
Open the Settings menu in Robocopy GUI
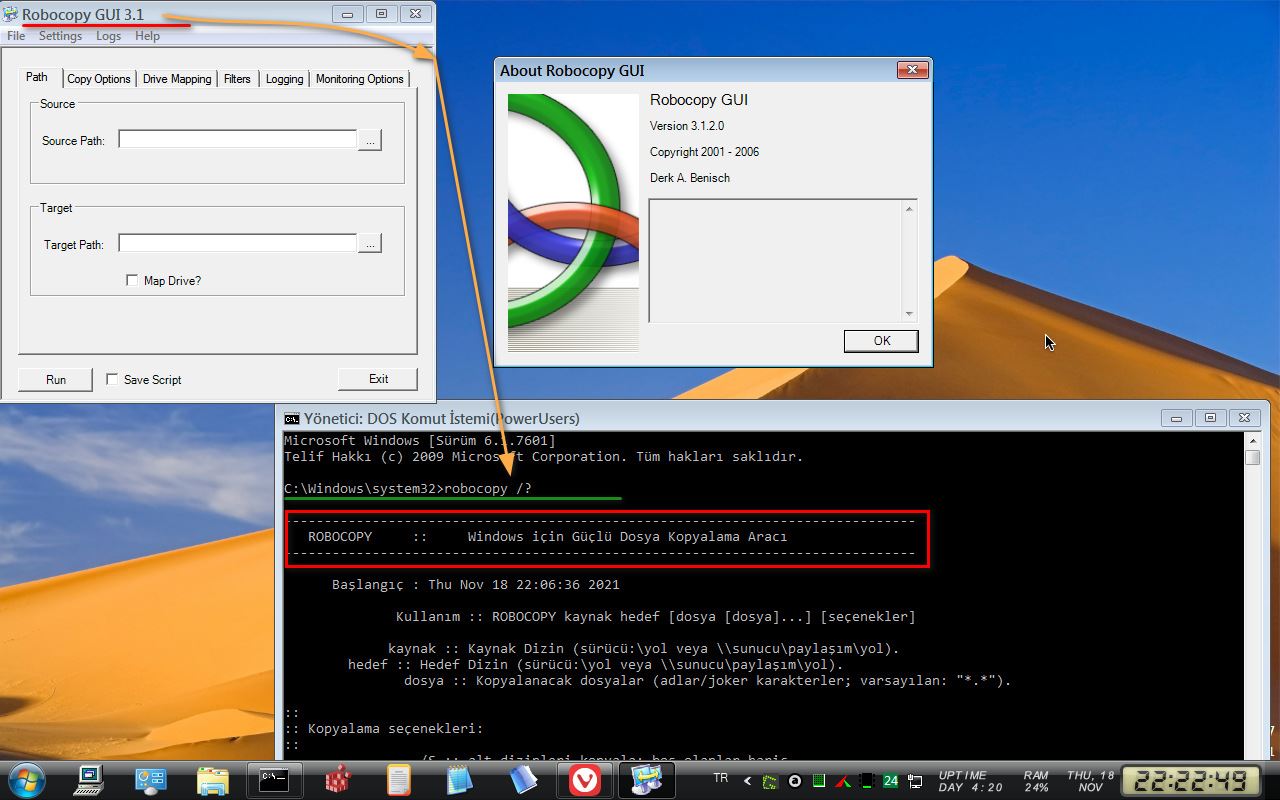pyautogui.click(x=60, y=36)
